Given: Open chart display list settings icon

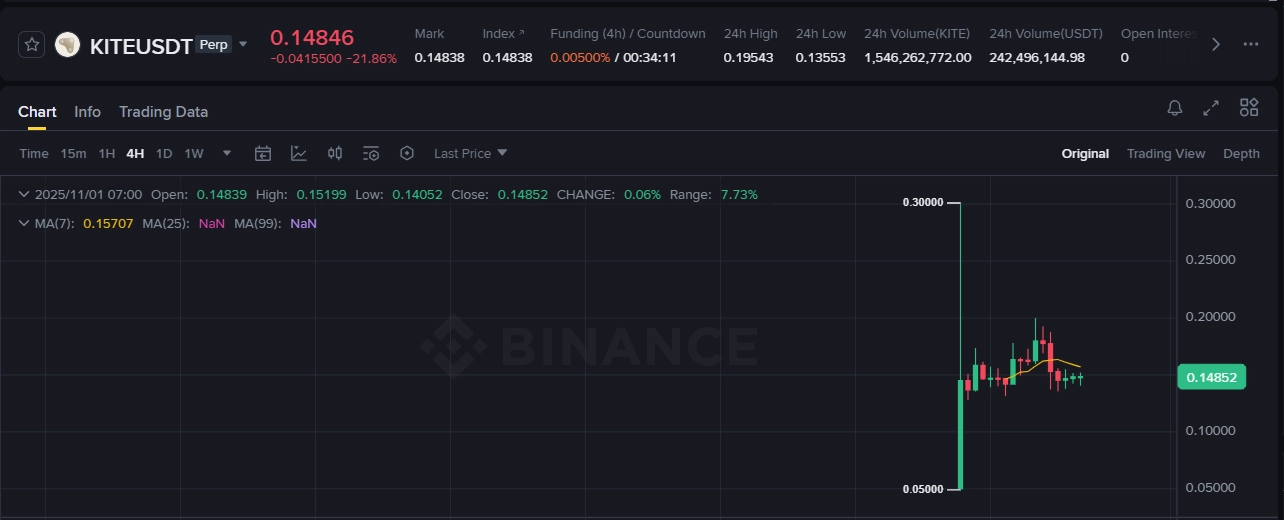Looking at the screenshot, I should (x=371, y=153).
